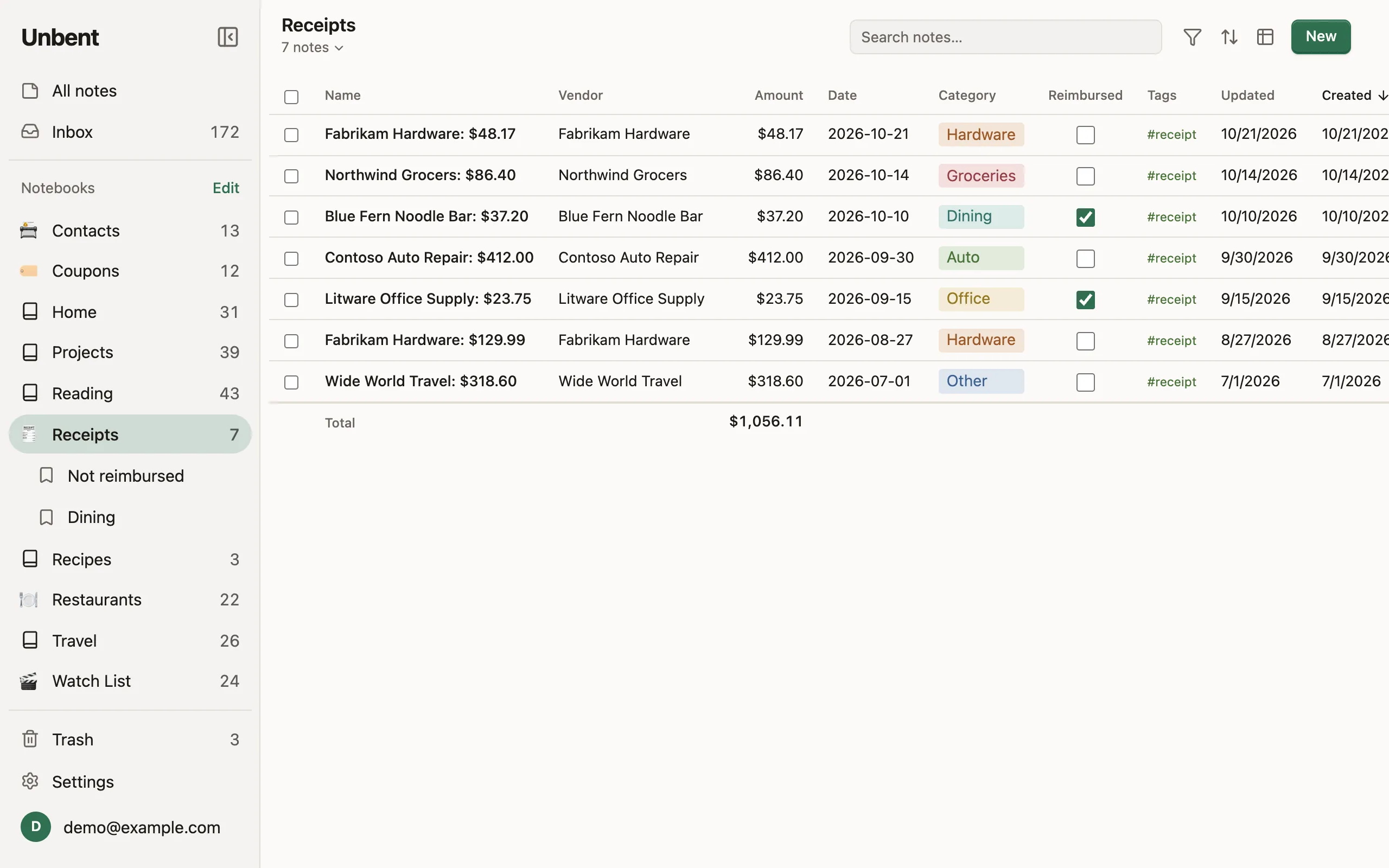Image resolution: width=1389 pixels, height=868 pixels.
Task: Open the Auto category tag
Action: click(981, 258)
